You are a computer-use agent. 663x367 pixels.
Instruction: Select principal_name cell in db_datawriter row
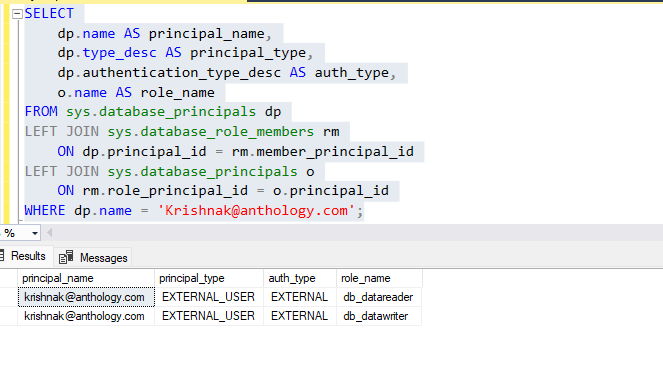click(86, 316)
